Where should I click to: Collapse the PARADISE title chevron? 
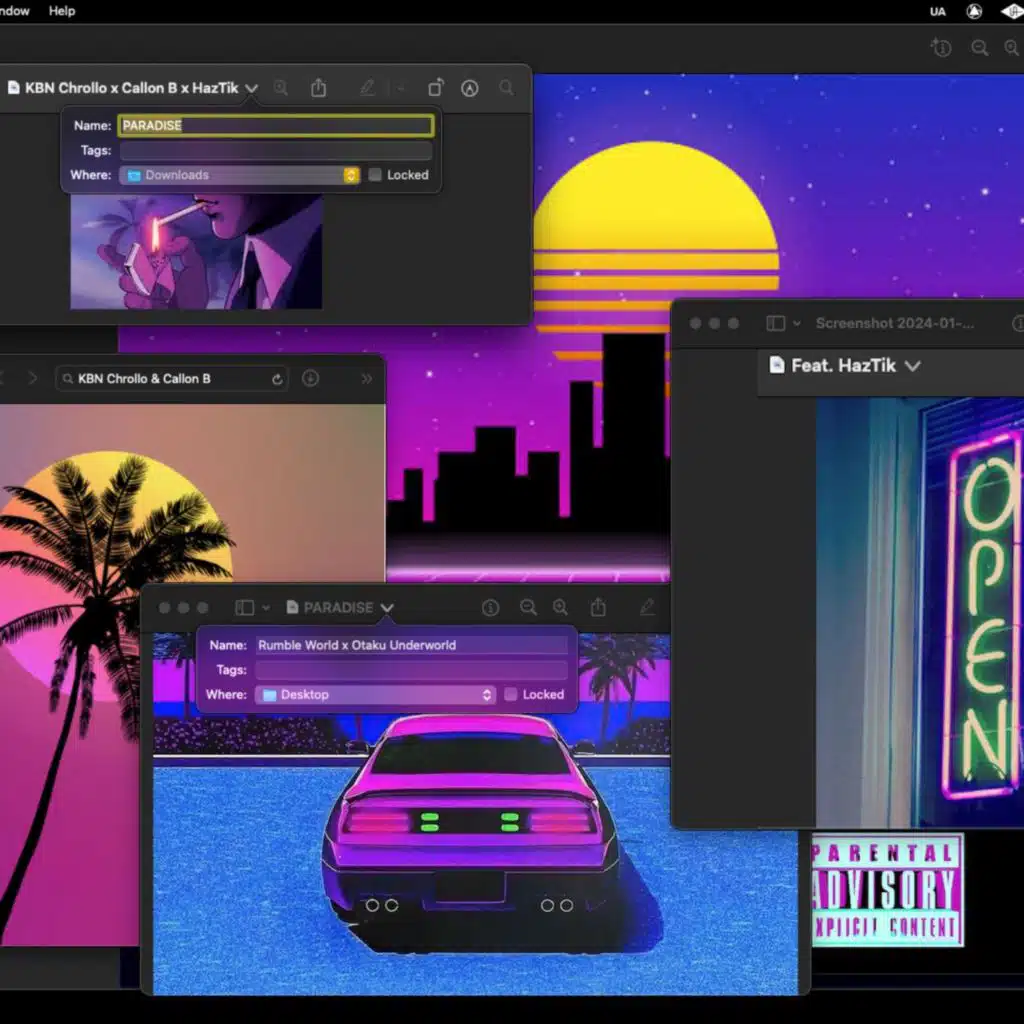click(x=387, y=608)
